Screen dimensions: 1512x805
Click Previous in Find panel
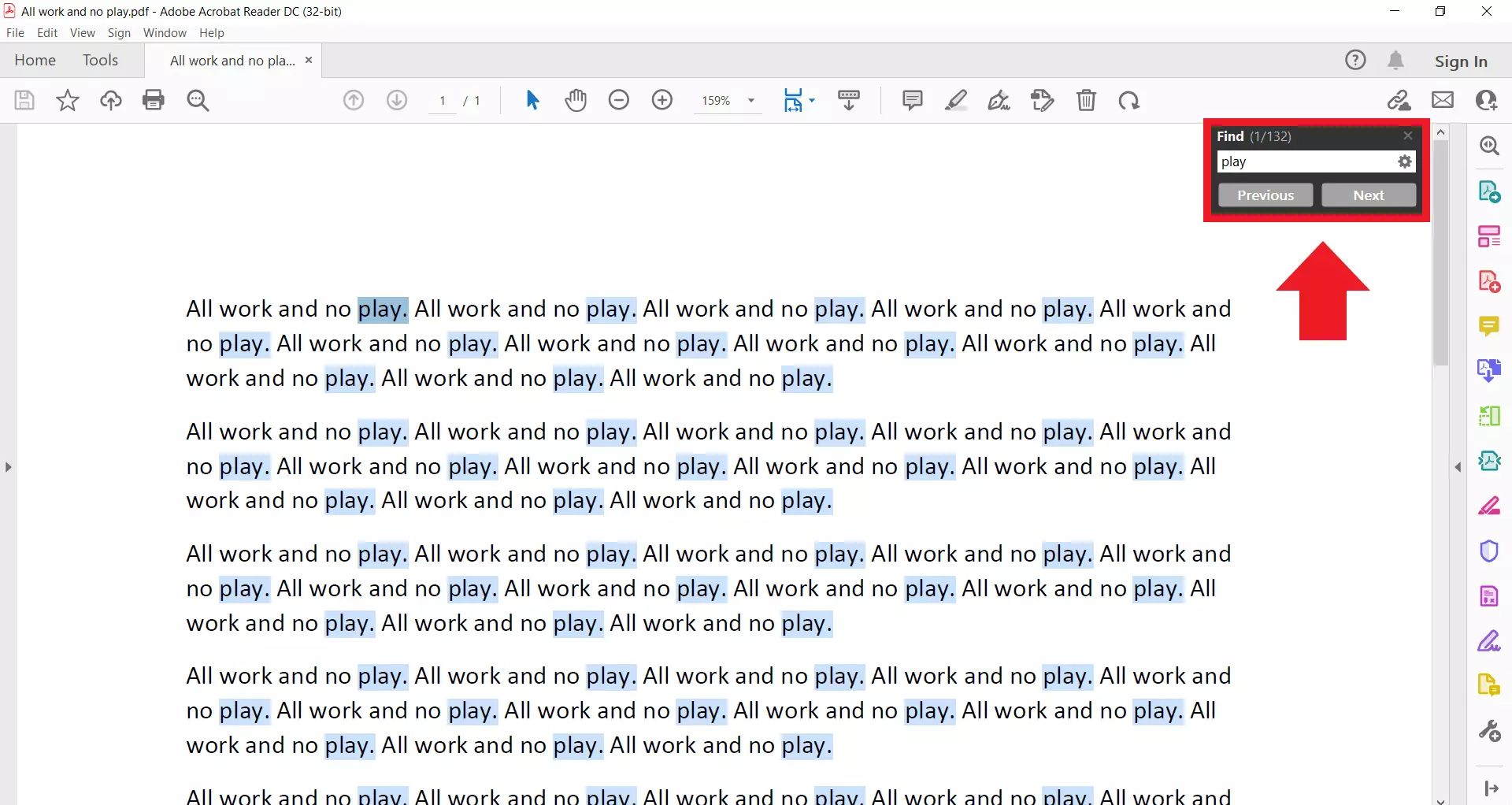[x=1265, y=195]
